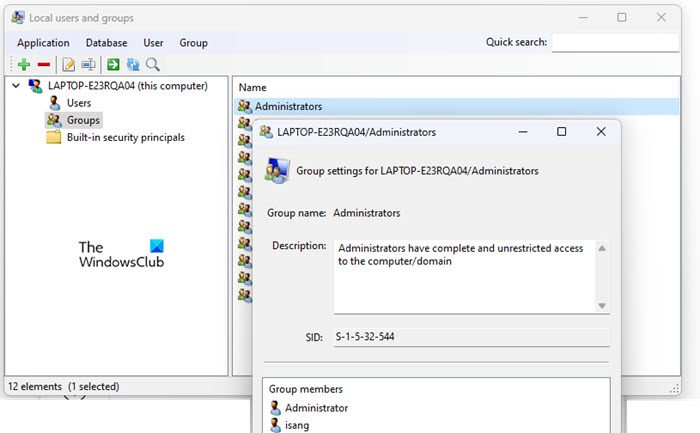The width and height of the screenshot is (700, 433).
Task: Click the green plus add icon
Action: [x=24, y=65]
